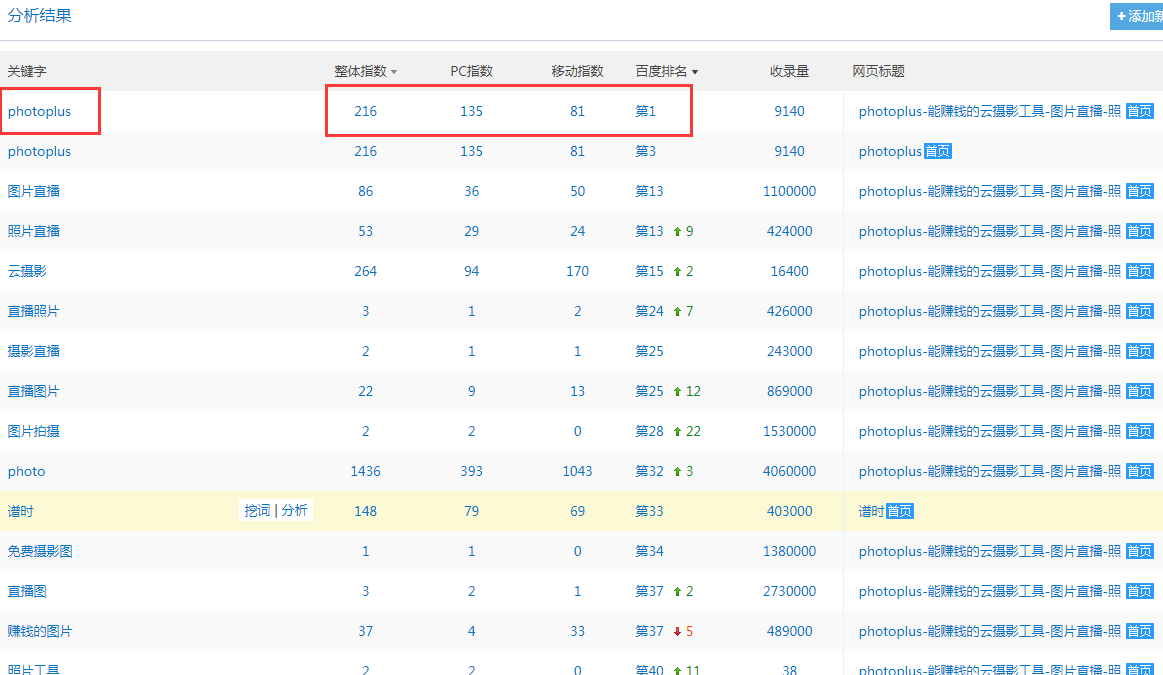Click red down arrow in 赚钱的图片 row
This screenshot has height=675, width=1163.
coord(677,633)
